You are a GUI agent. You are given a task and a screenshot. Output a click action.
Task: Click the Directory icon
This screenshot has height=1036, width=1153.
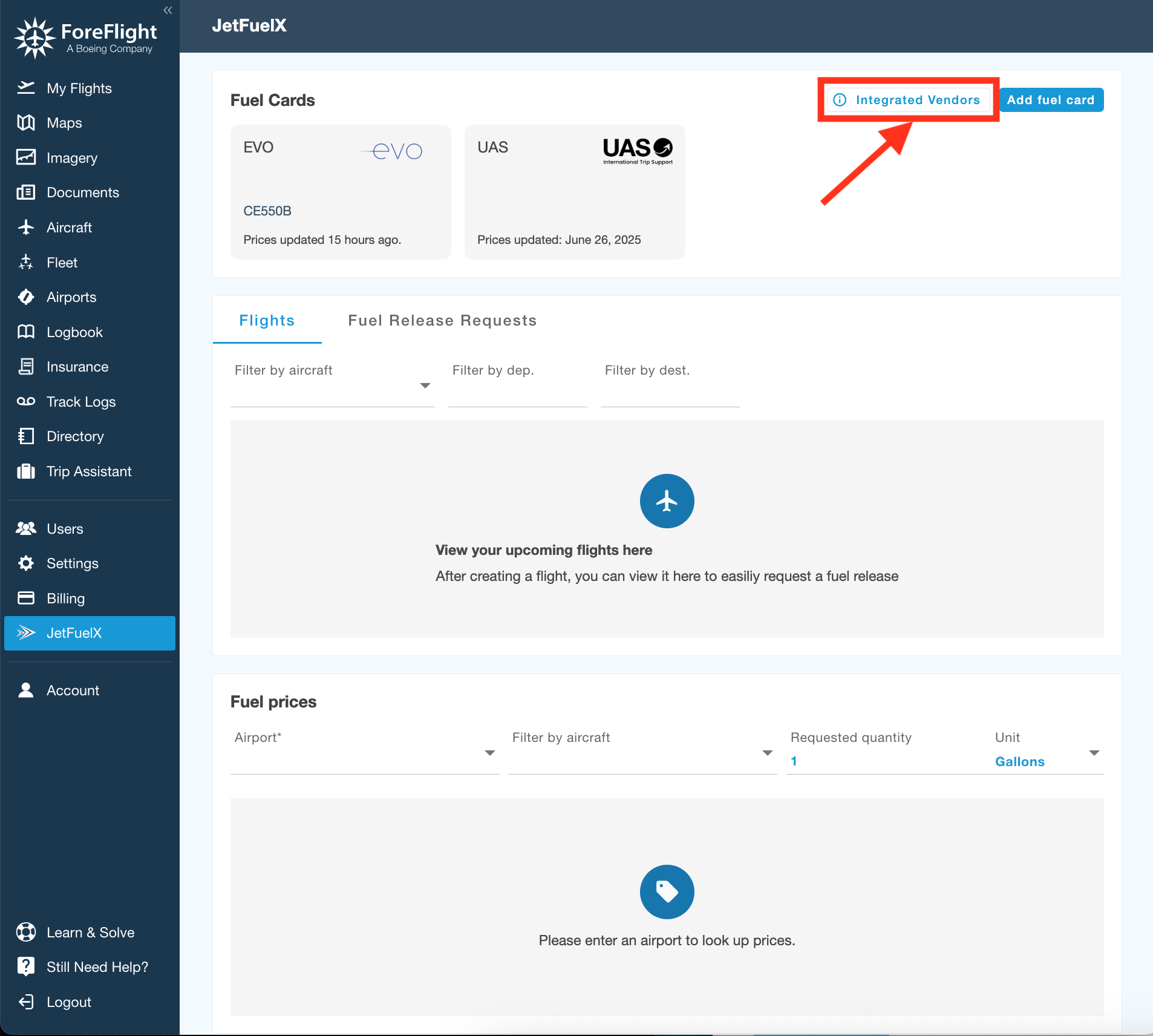pos(26,436)
